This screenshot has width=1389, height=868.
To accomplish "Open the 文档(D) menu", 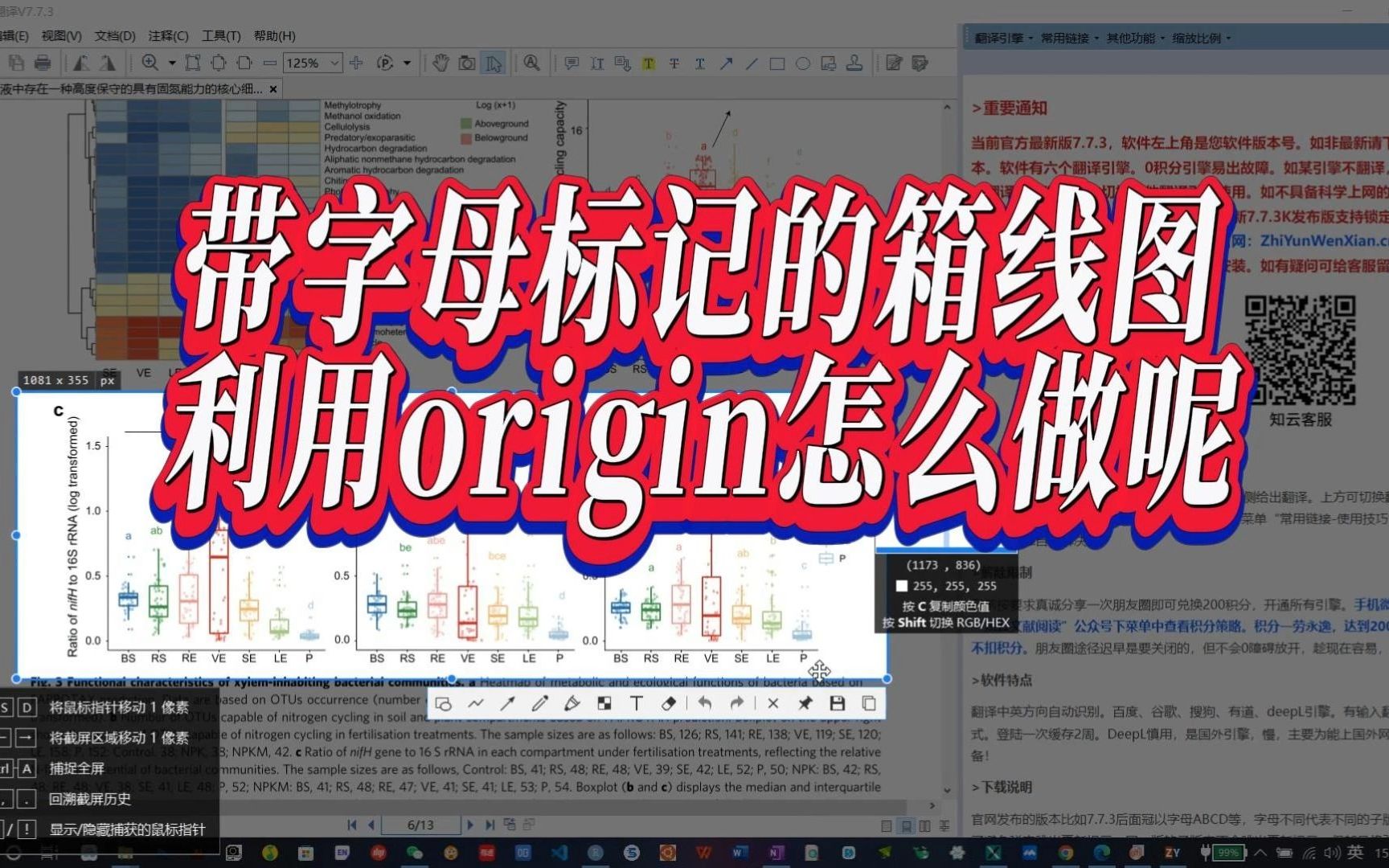I will click(x=114, y=35).
